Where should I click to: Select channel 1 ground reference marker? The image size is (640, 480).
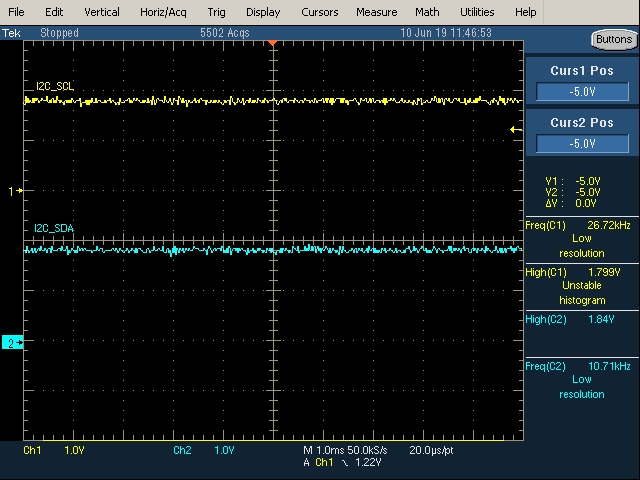(15, 191)
